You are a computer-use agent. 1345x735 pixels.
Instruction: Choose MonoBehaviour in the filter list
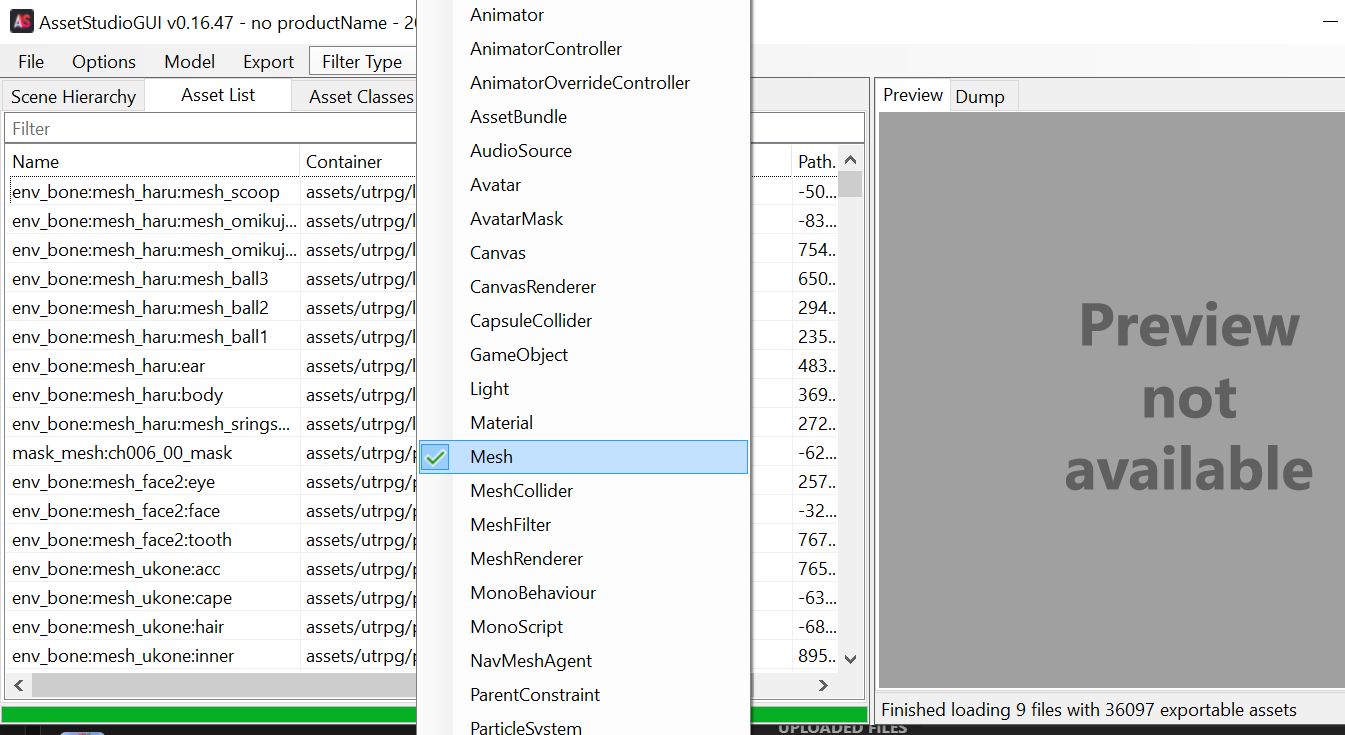pos(583,593)
